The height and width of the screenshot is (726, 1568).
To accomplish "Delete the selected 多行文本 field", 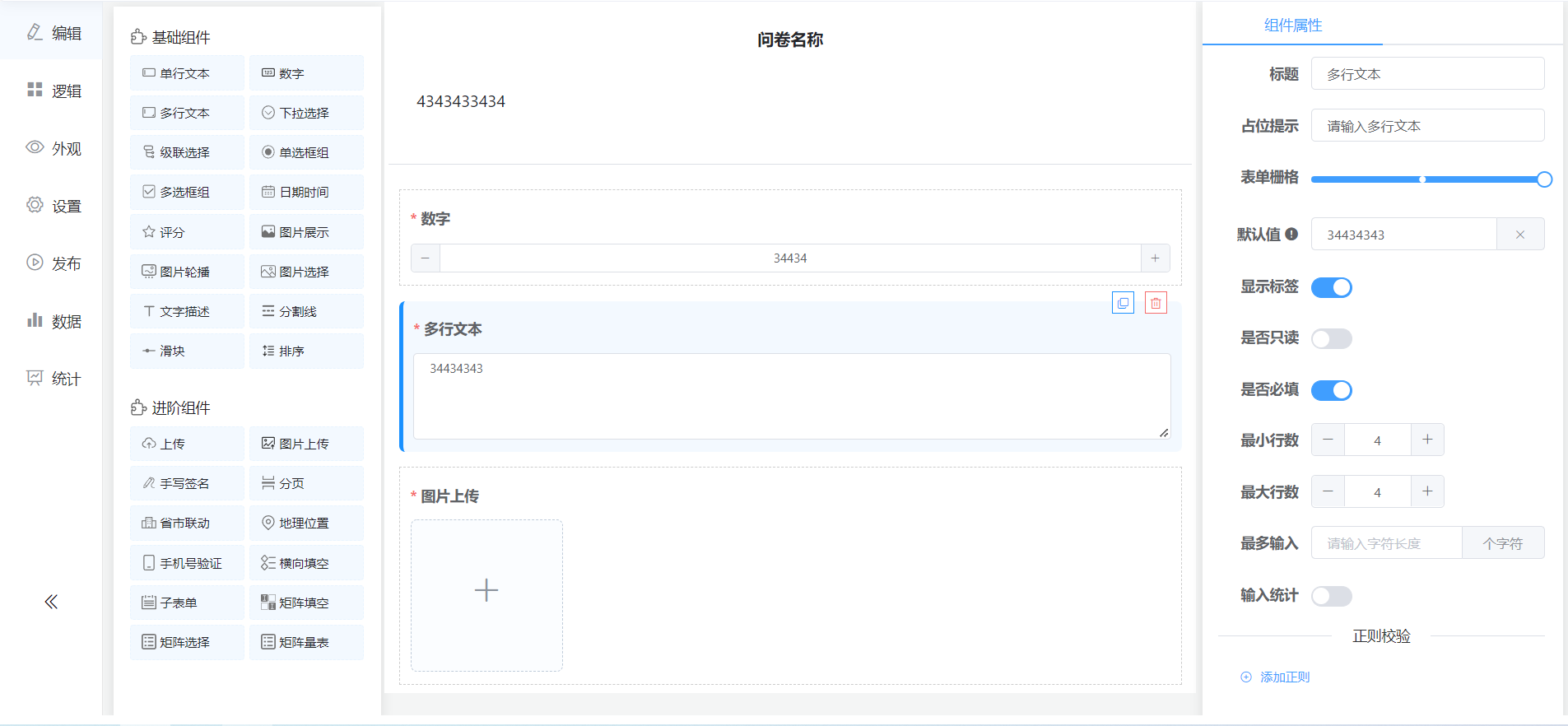I will pos(1156,303).
